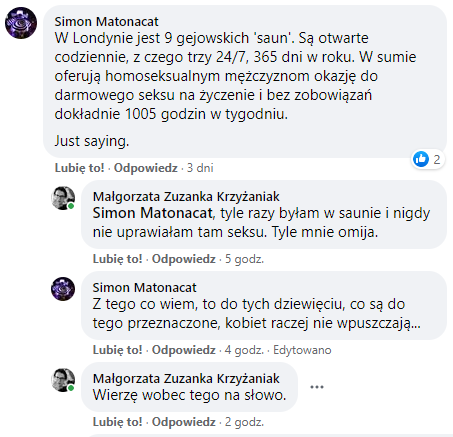
Task: Open the '2 godz.' timestamp
Action: [244, 422]
